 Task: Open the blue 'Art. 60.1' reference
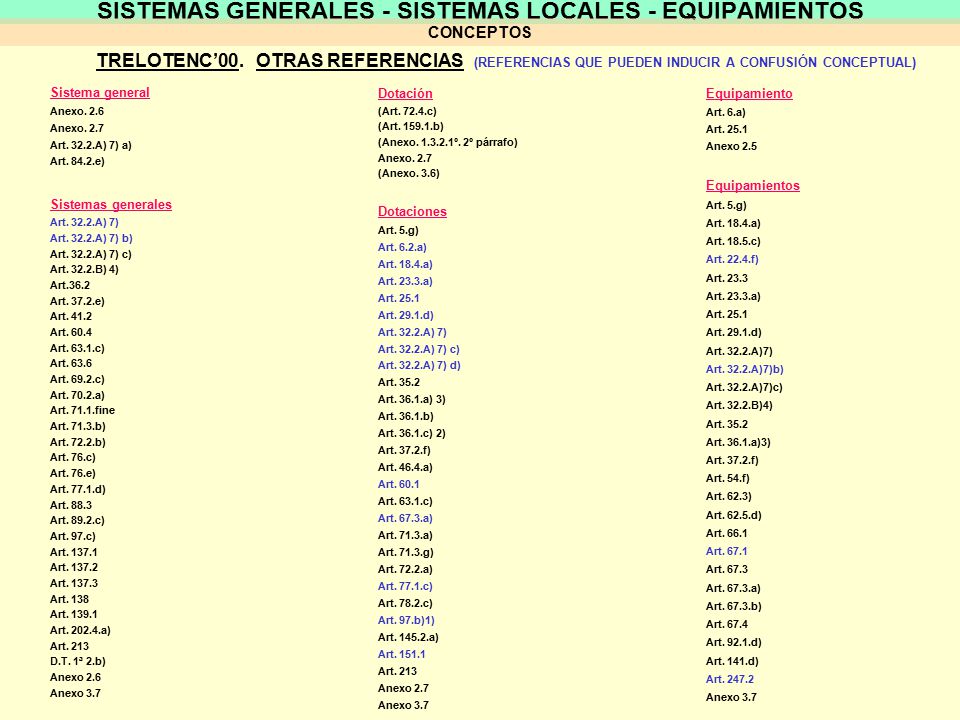pyautogui.click(x=399, y=484)
